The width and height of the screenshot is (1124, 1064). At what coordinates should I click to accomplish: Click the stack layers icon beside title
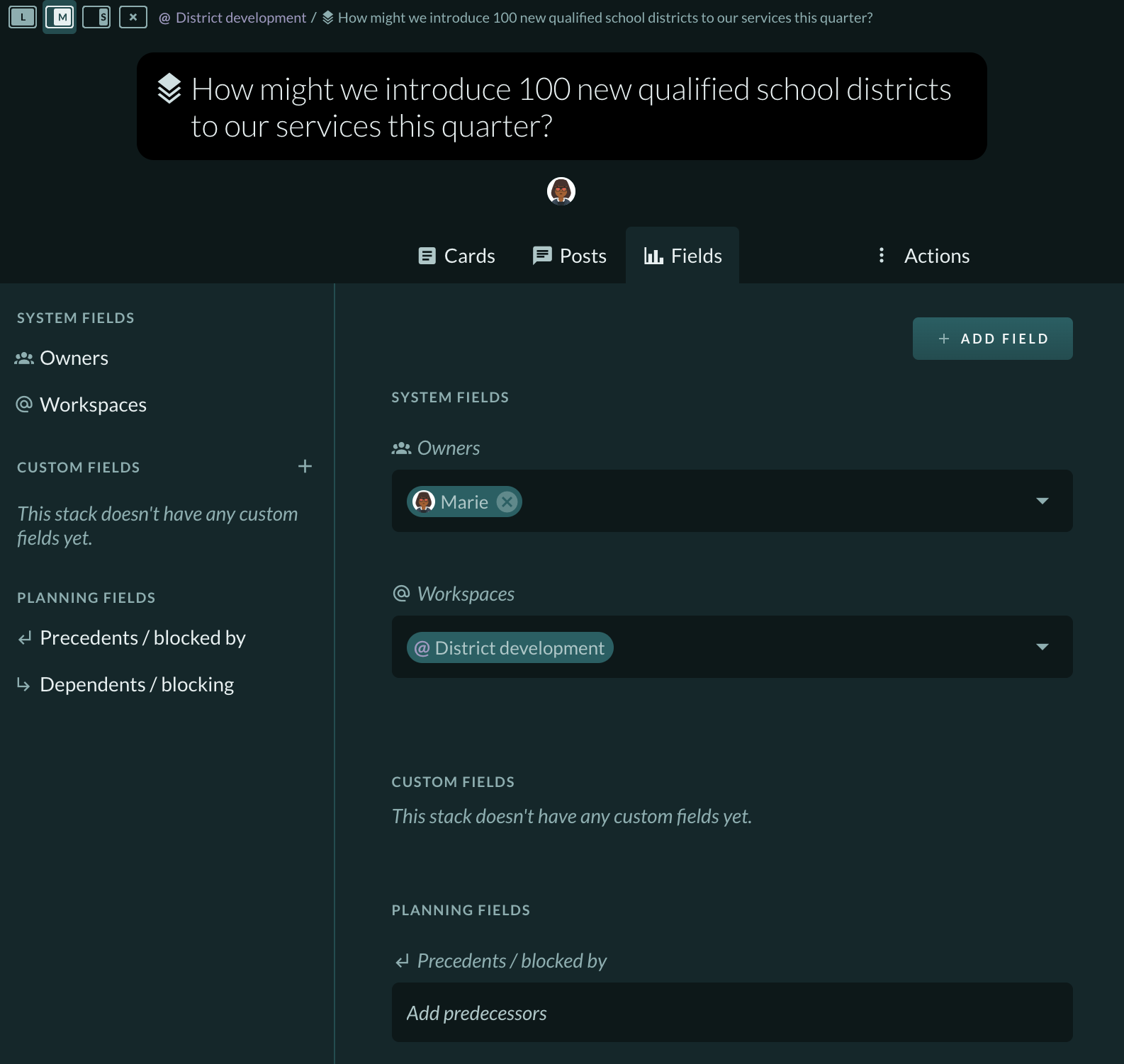169,89
